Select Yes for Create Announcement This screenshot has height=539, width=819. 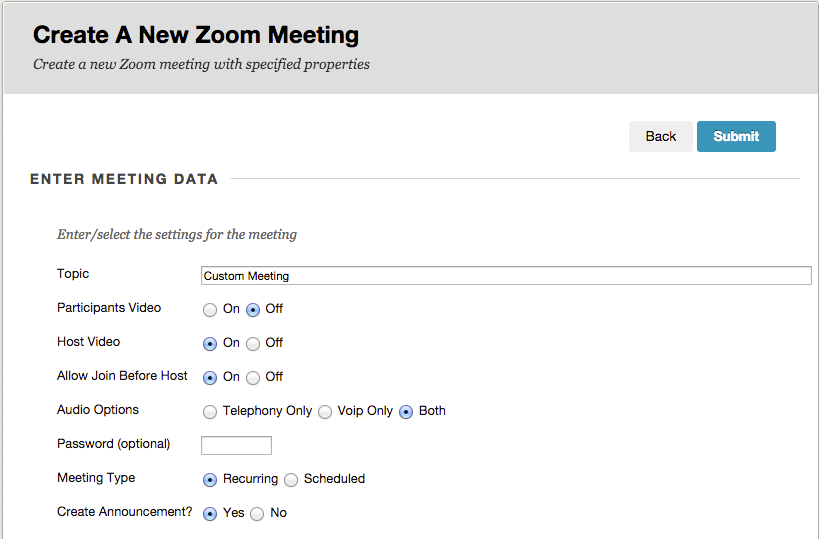[210, 514]
